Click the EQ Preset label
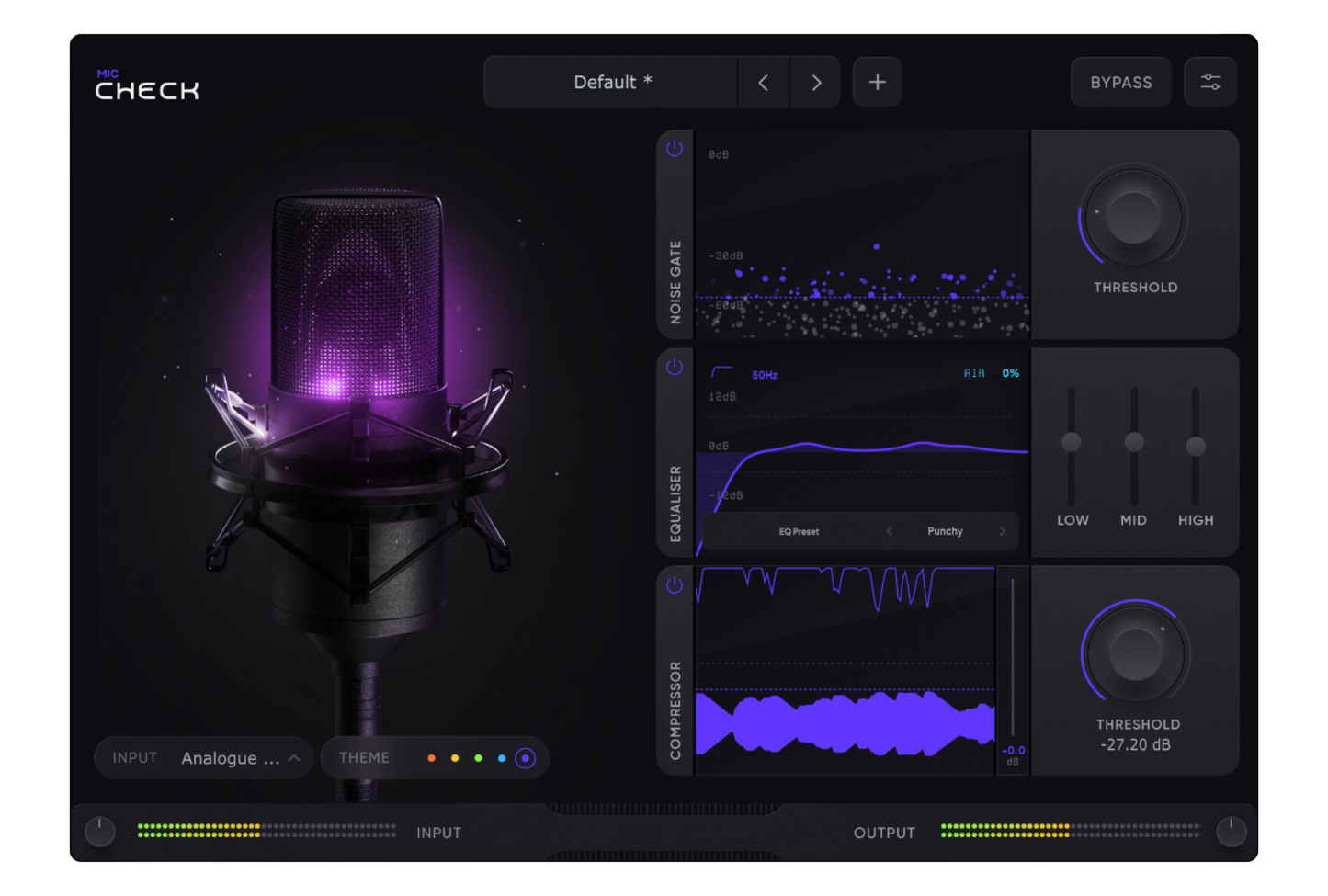Viewport: 1328px width, 896px height. click(799, 531)
